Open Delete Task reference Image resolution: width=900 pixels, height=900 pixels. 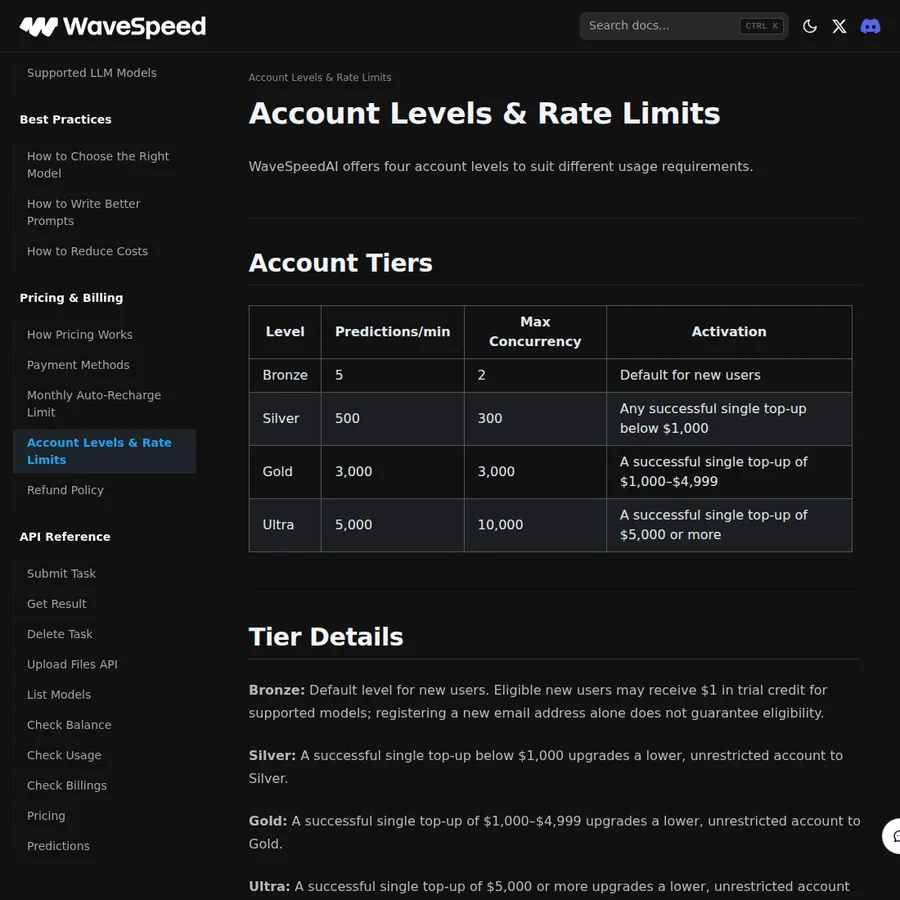click(x=60, y=634)
